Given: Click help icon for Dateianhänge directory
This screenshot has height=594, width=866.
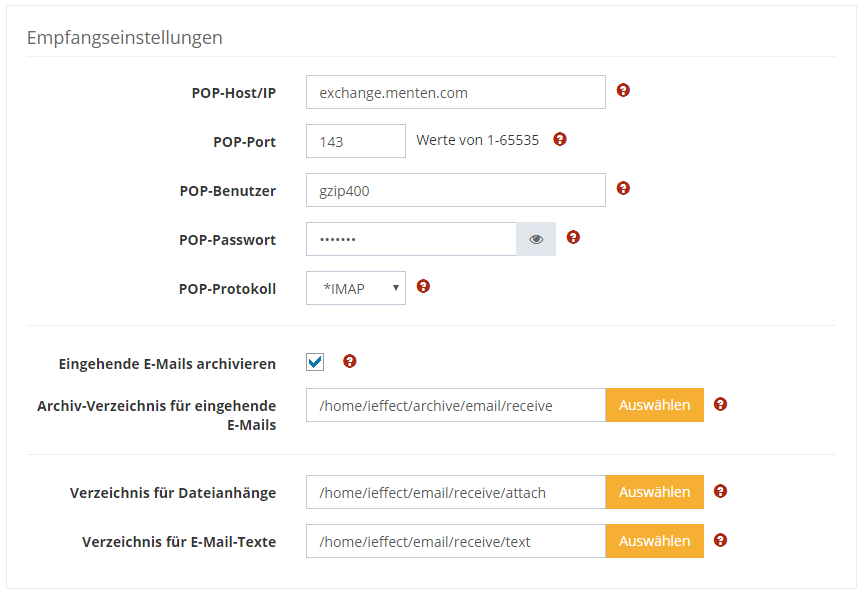Looking at the screenshot, I should [x=720, y=491].
